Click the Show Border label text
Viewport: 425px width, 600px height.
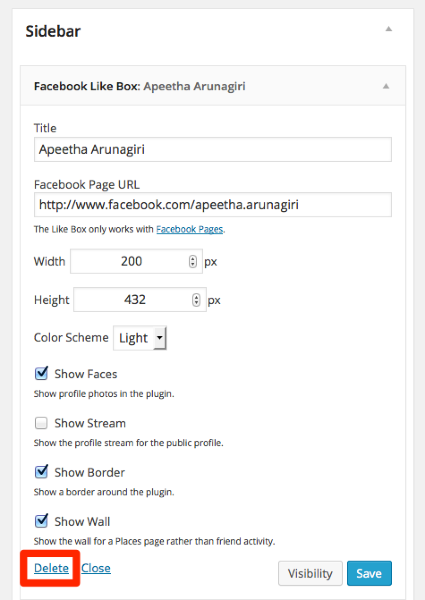pos(90,473)
